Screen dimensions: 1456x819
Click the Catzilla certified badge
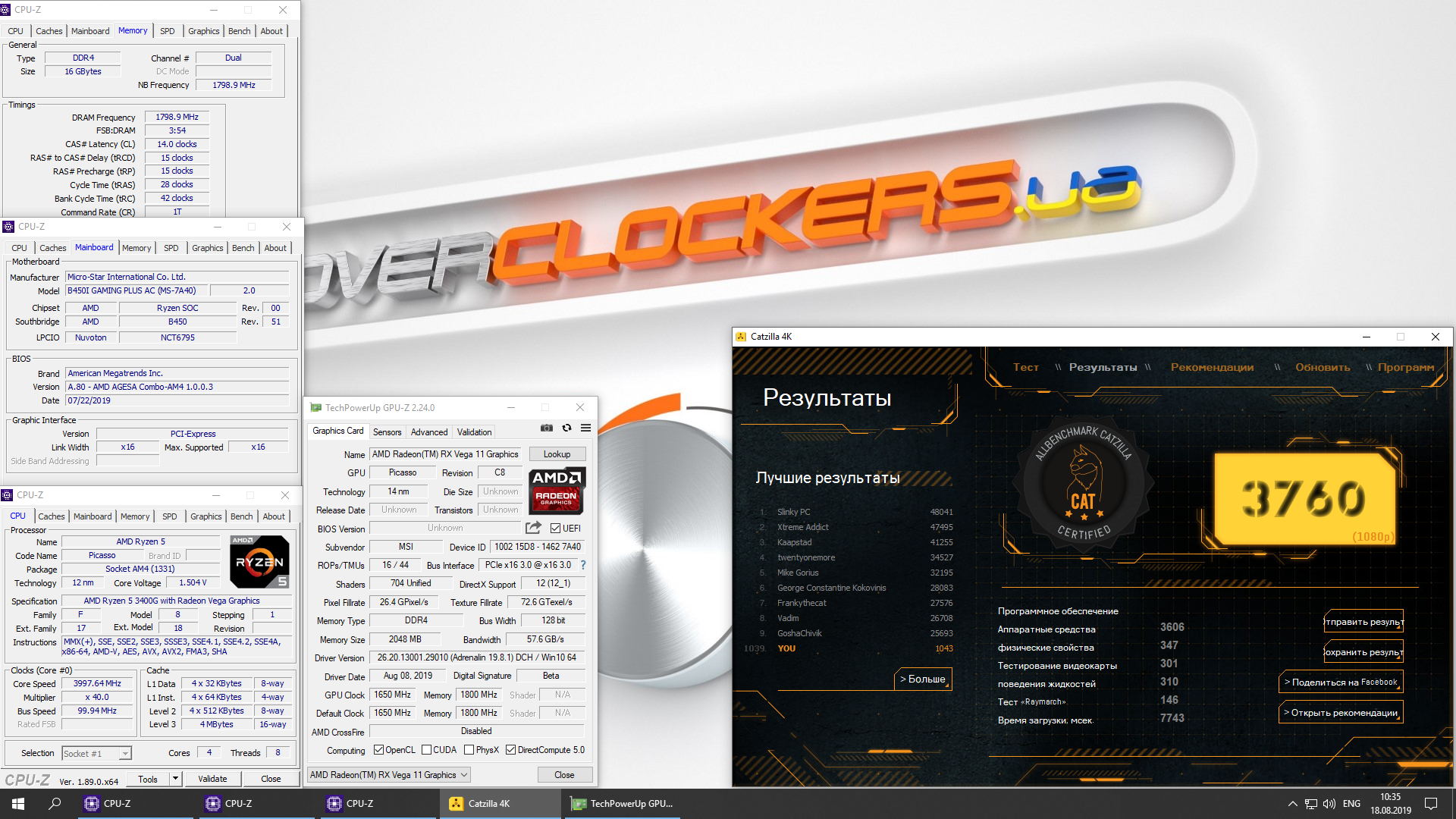pos(1084,482)
